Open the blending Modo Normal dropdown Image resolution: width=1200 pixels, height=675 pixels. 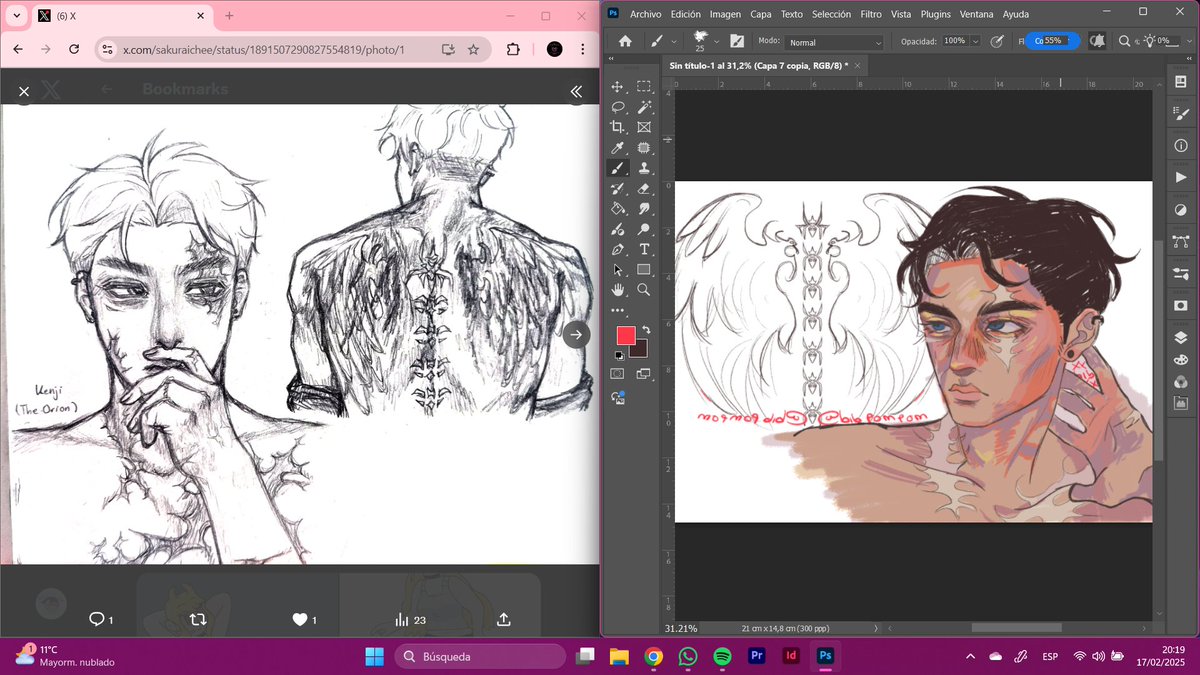tap(835, 42)
